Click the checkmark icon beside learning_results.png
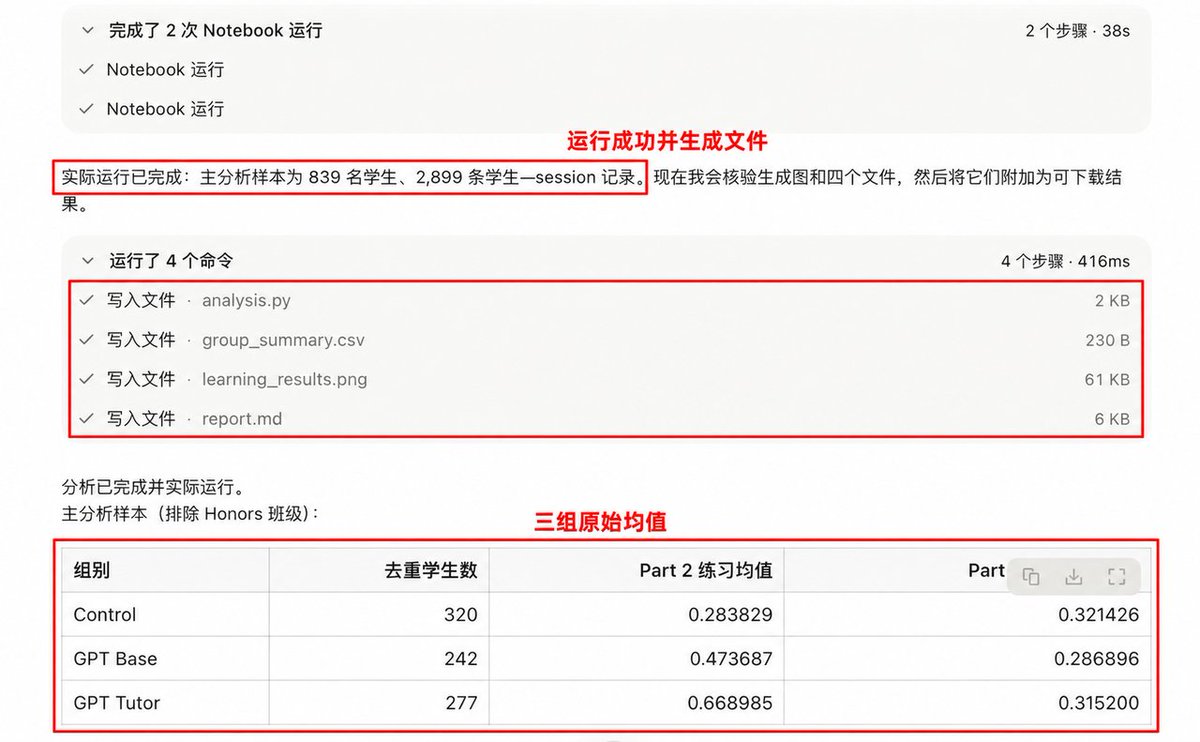 coord(86,379)
